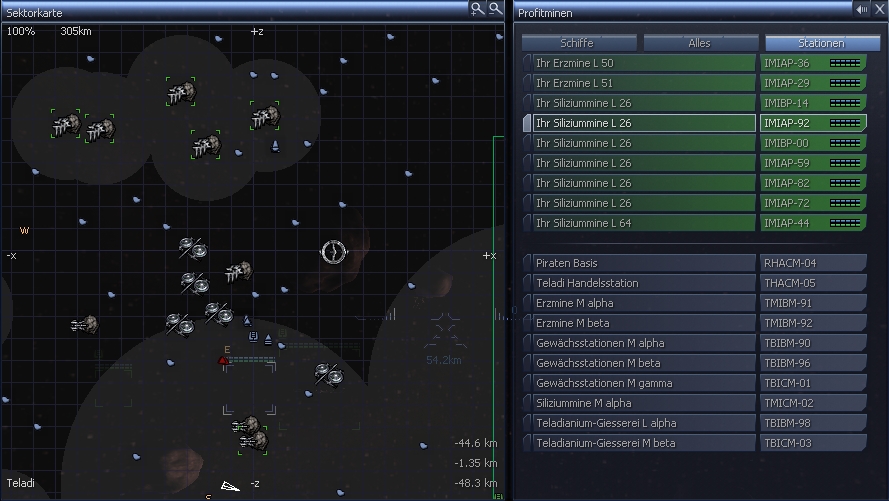The image size is (889, 501).
Task: Select Teladi Handelsstation in the list
Action: click(642, 283)
